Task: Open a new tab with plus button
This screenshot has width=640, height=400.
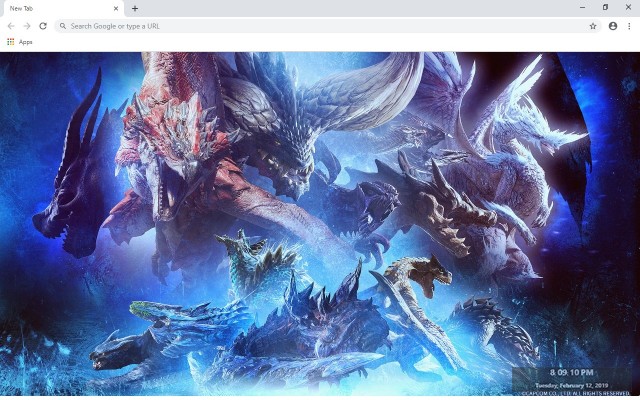Action: click(135, 8)
